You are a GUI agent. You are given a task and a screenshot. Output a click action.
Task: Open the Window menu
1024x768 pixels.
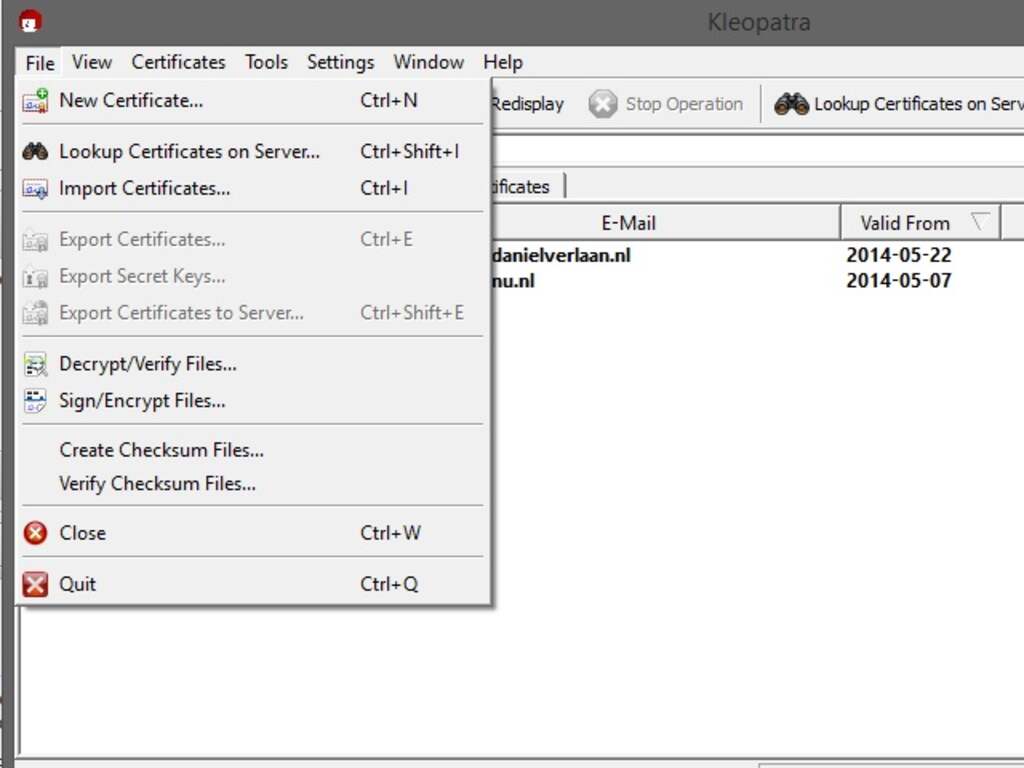tap(428, 62)
